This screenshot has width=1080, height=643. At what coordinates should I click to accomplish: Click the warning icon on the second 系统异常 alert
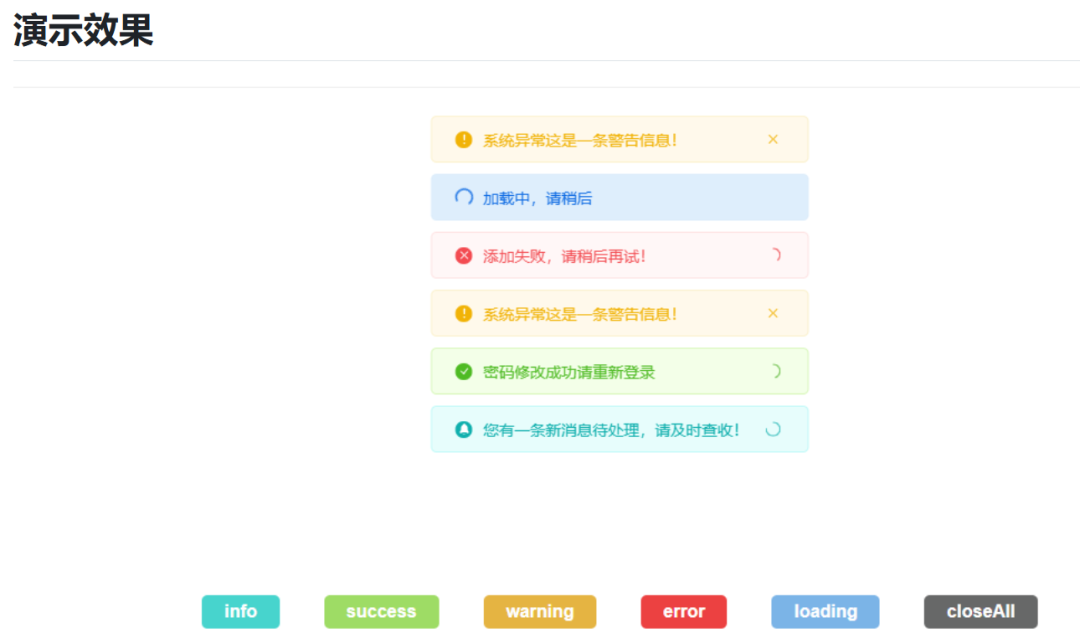coord(463,313)
